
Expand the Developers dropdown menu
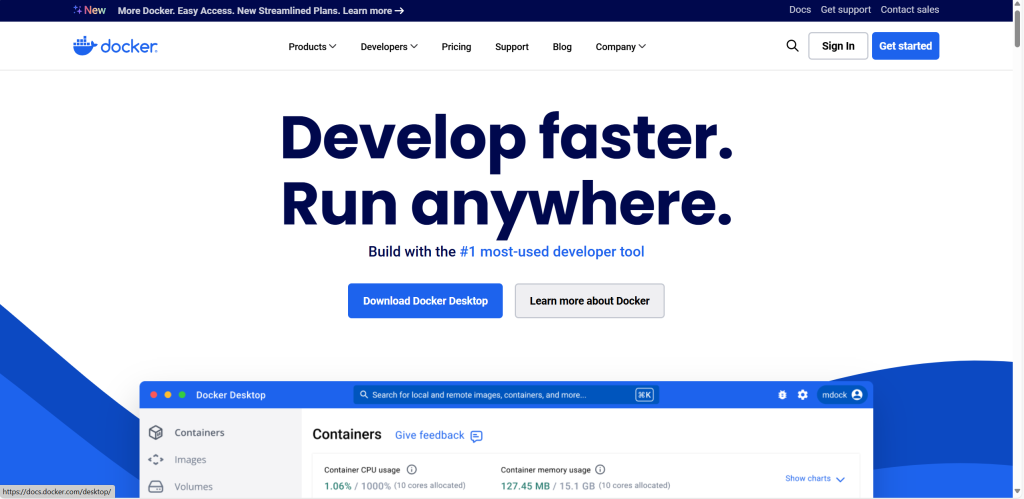click(x=389, y=47)
